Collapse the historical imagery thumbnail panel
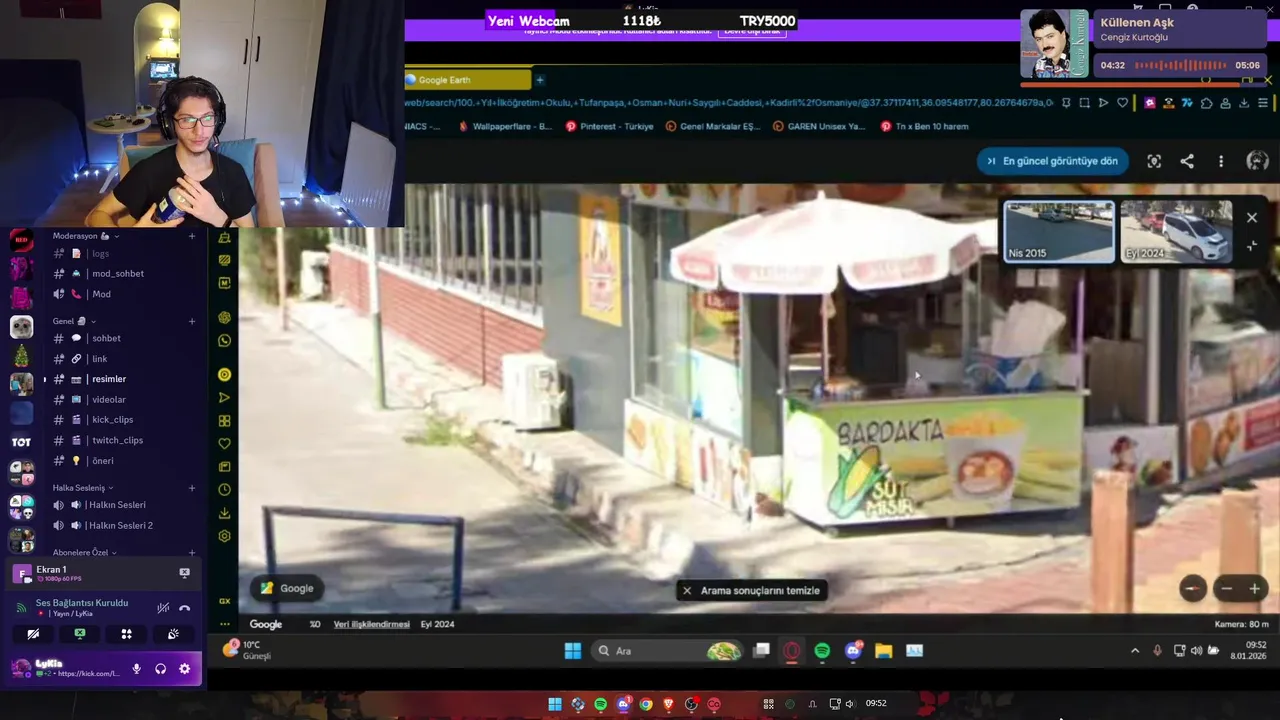This screenshot has width=1280, height=720. [1252, 246]
